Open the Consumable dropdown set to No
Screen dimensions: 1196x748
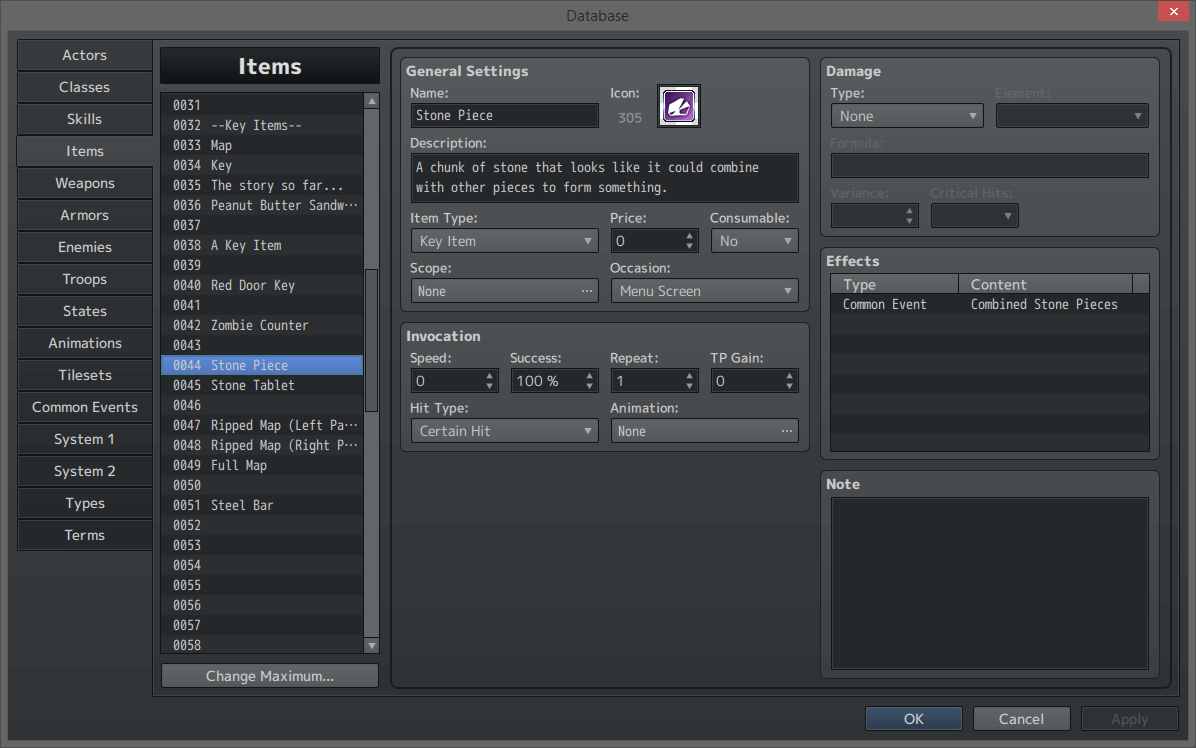tap(754, 240)
